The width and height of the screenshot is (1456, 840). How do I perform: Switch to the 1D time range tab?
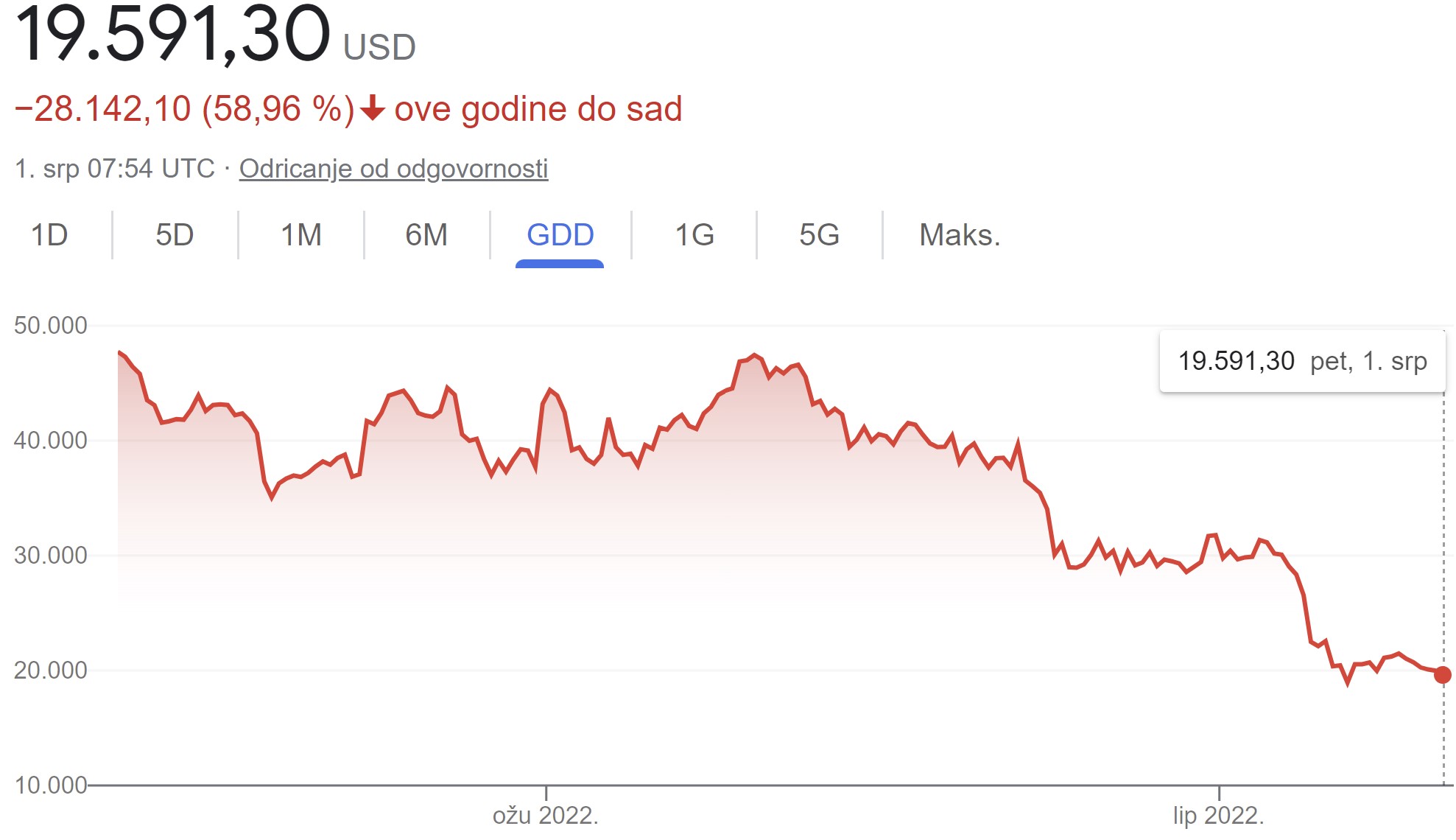pyautogui.click(x=49, y=235)
